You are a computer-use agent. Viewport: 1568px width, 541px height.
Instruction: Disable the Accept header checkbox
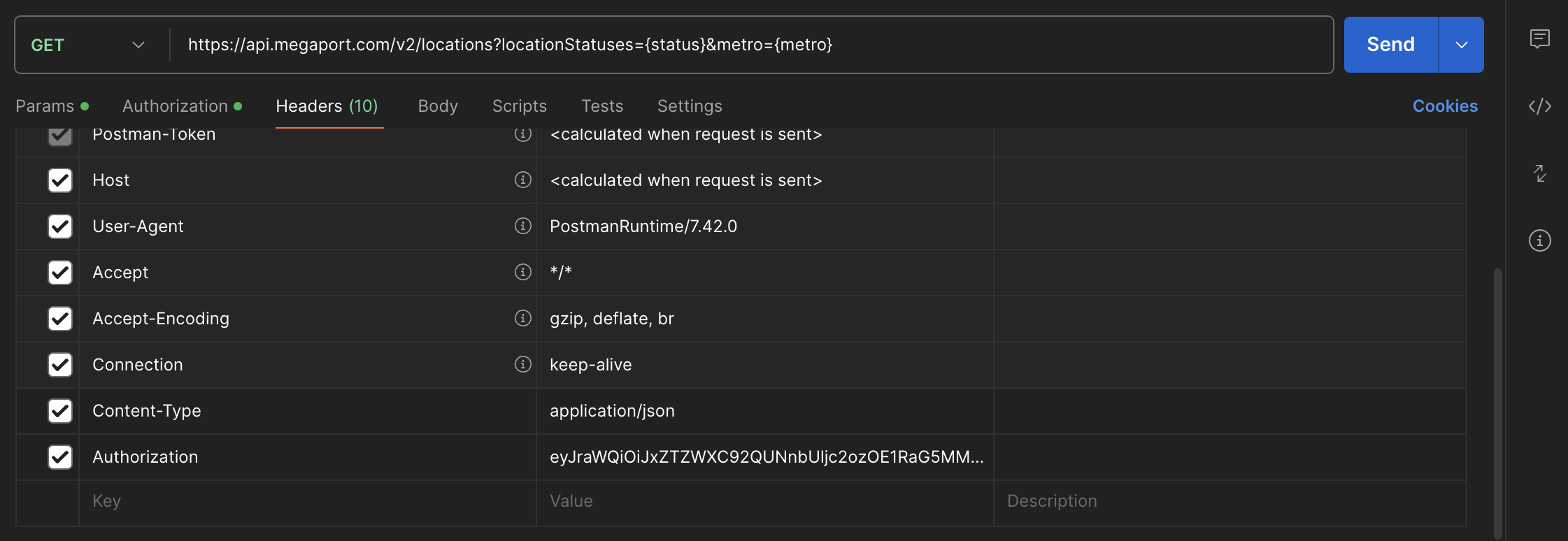[x=60, y=273]
